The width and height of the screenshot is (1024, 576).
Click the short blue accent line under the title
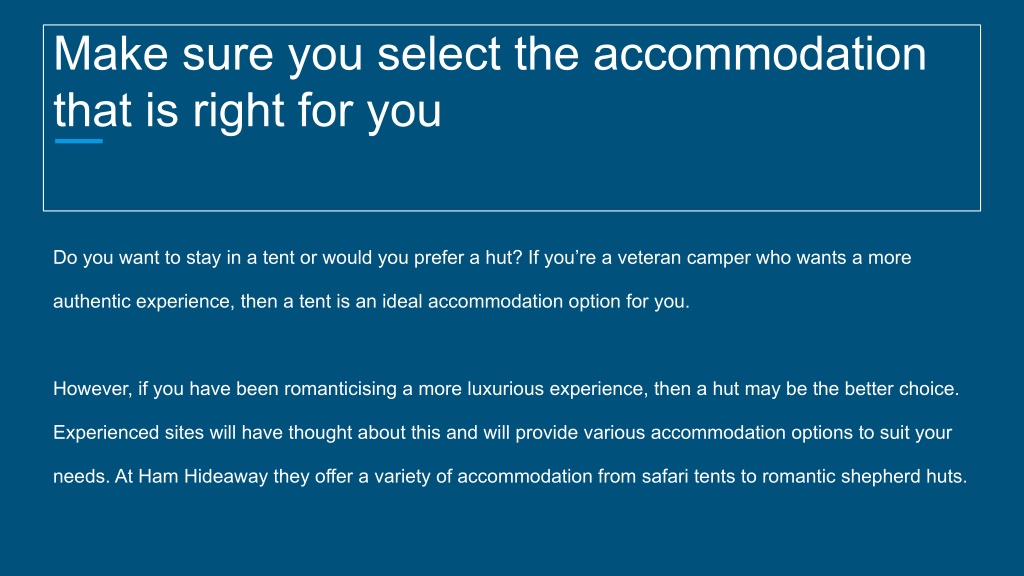click(x=79, y=141)
